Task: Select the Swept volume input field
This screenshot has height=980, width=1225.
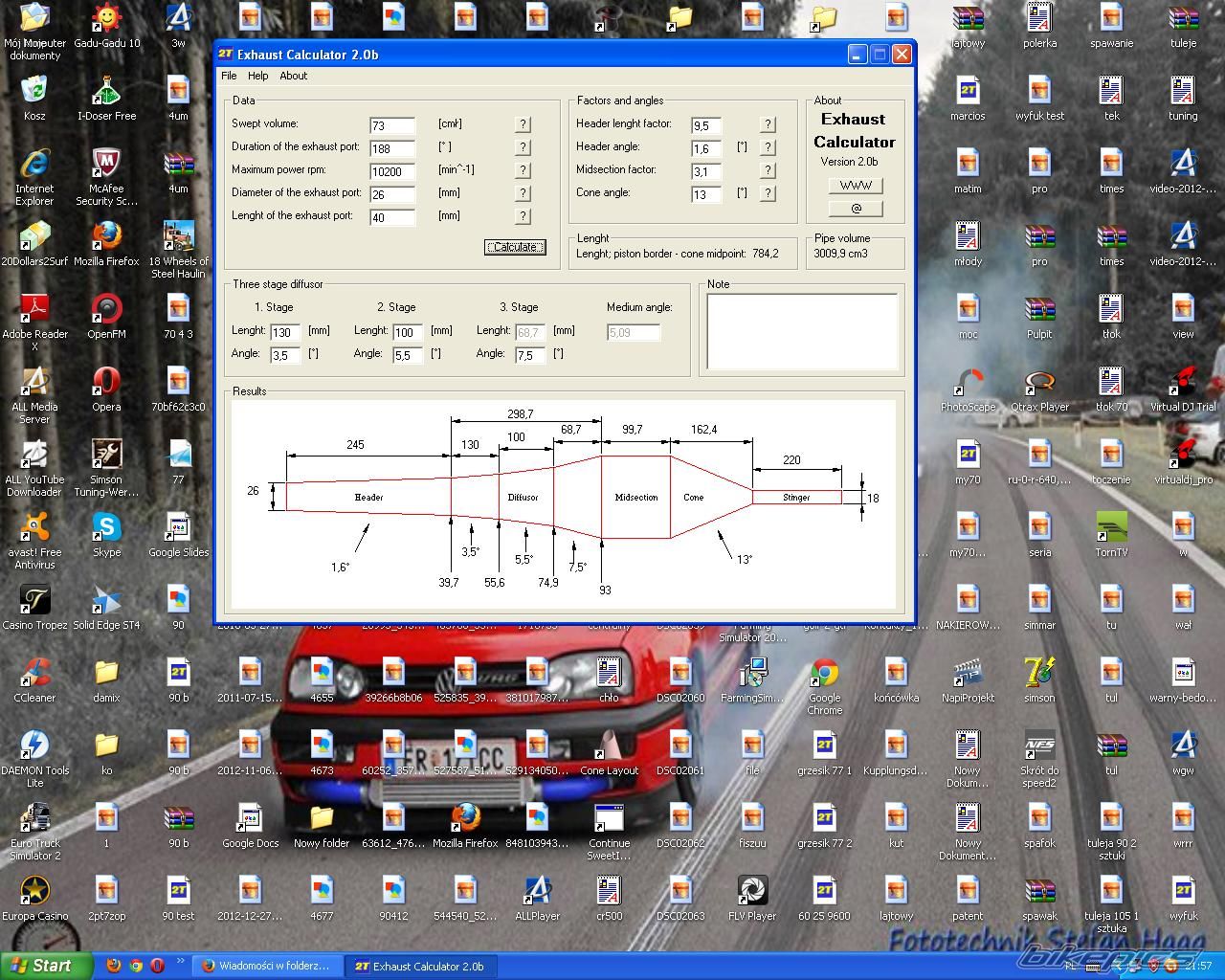Action: click(392, 125)
